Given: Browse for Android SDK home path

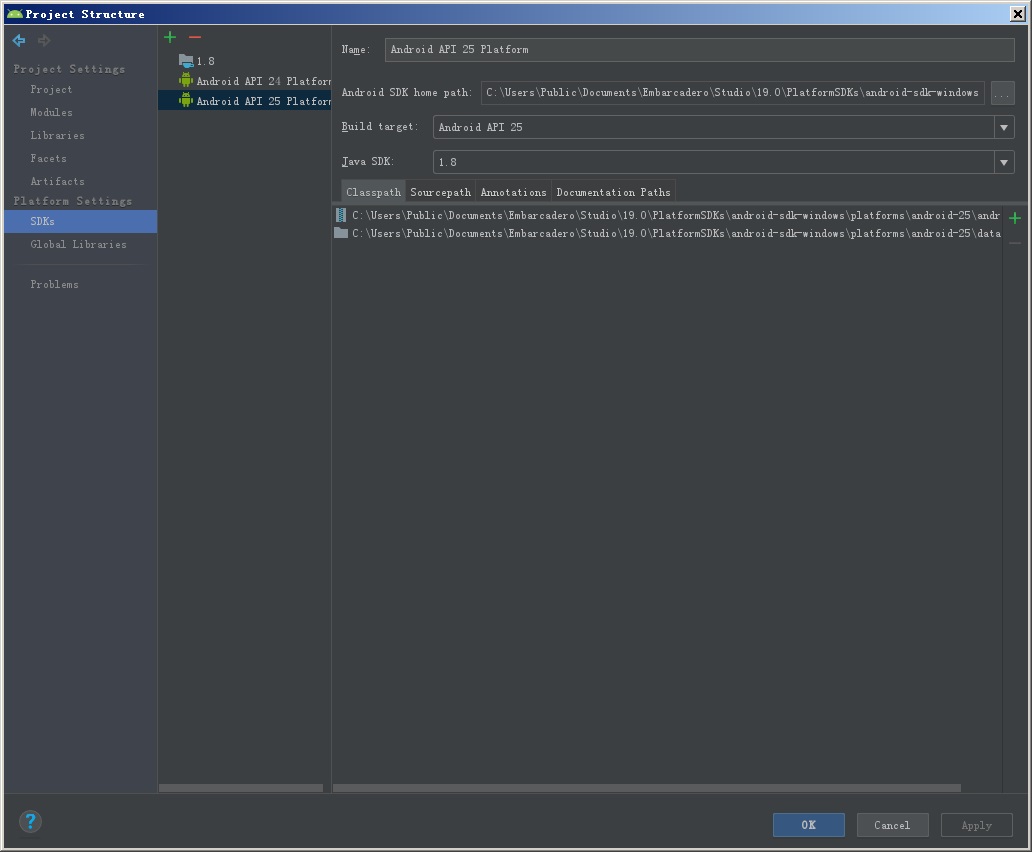Looking at the screenshot, I should coord(1002,93).
